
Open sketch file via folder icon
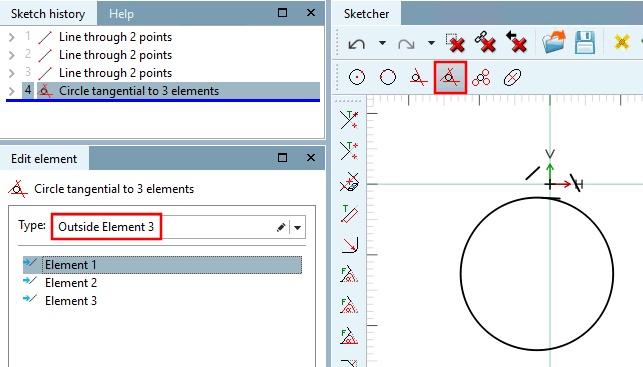click(554, 42)
